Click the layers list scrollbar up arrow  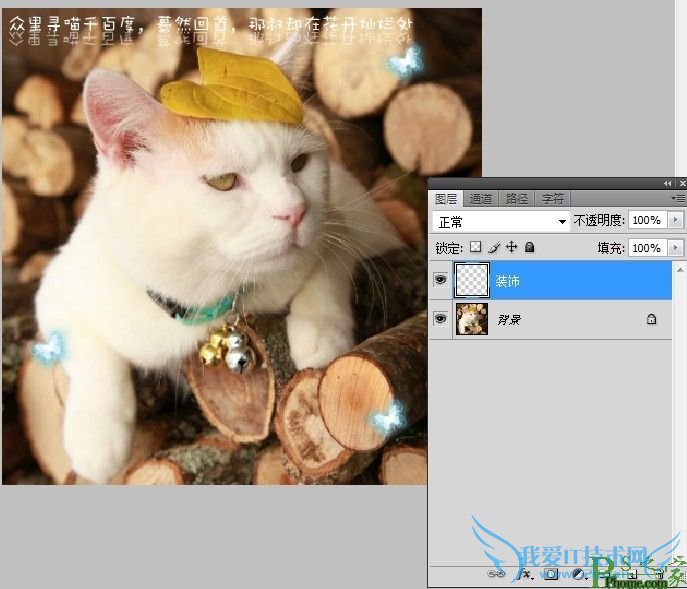click(680, 270)
